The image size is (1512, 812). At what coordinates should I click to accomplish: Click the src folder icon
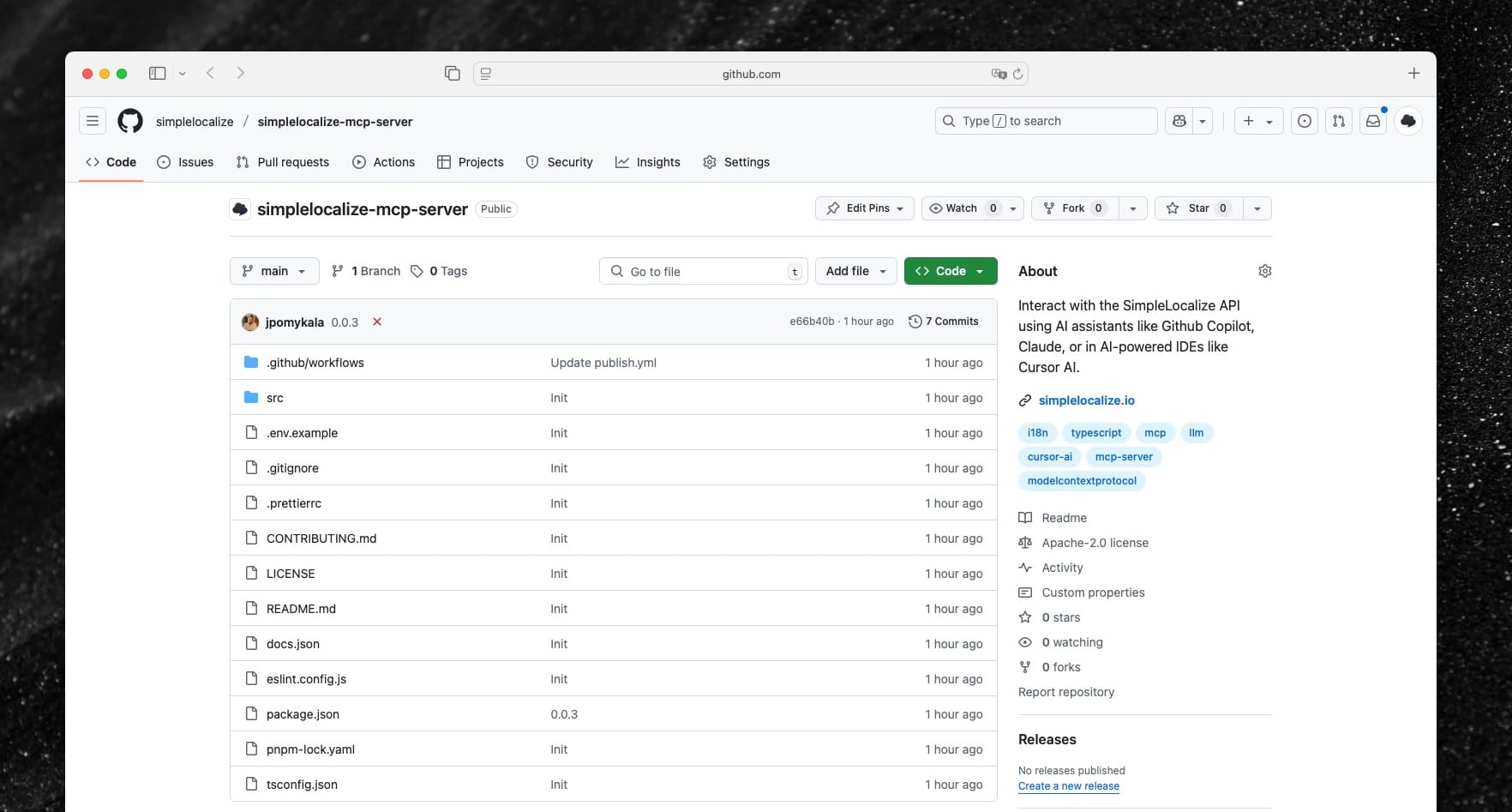point(251,397)
